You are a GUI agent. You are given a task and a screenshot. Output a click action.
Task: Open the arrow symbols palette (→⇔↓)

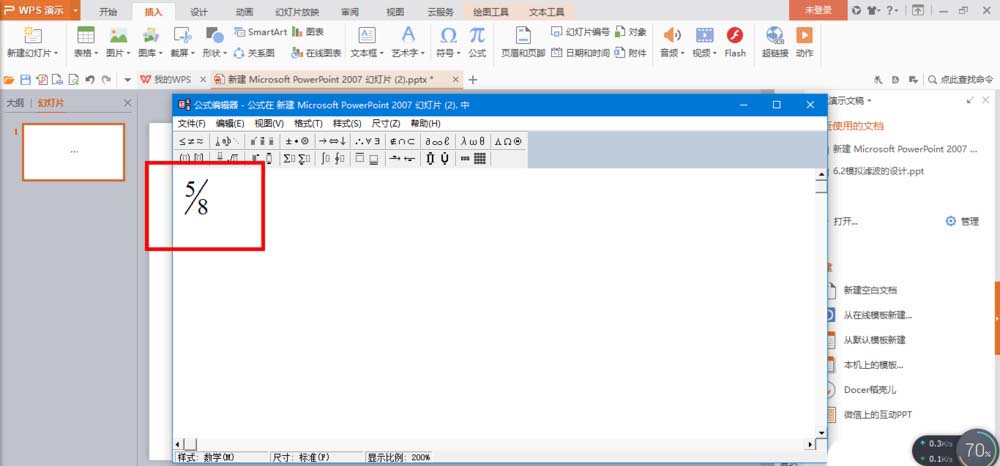[x=333, y=142]
